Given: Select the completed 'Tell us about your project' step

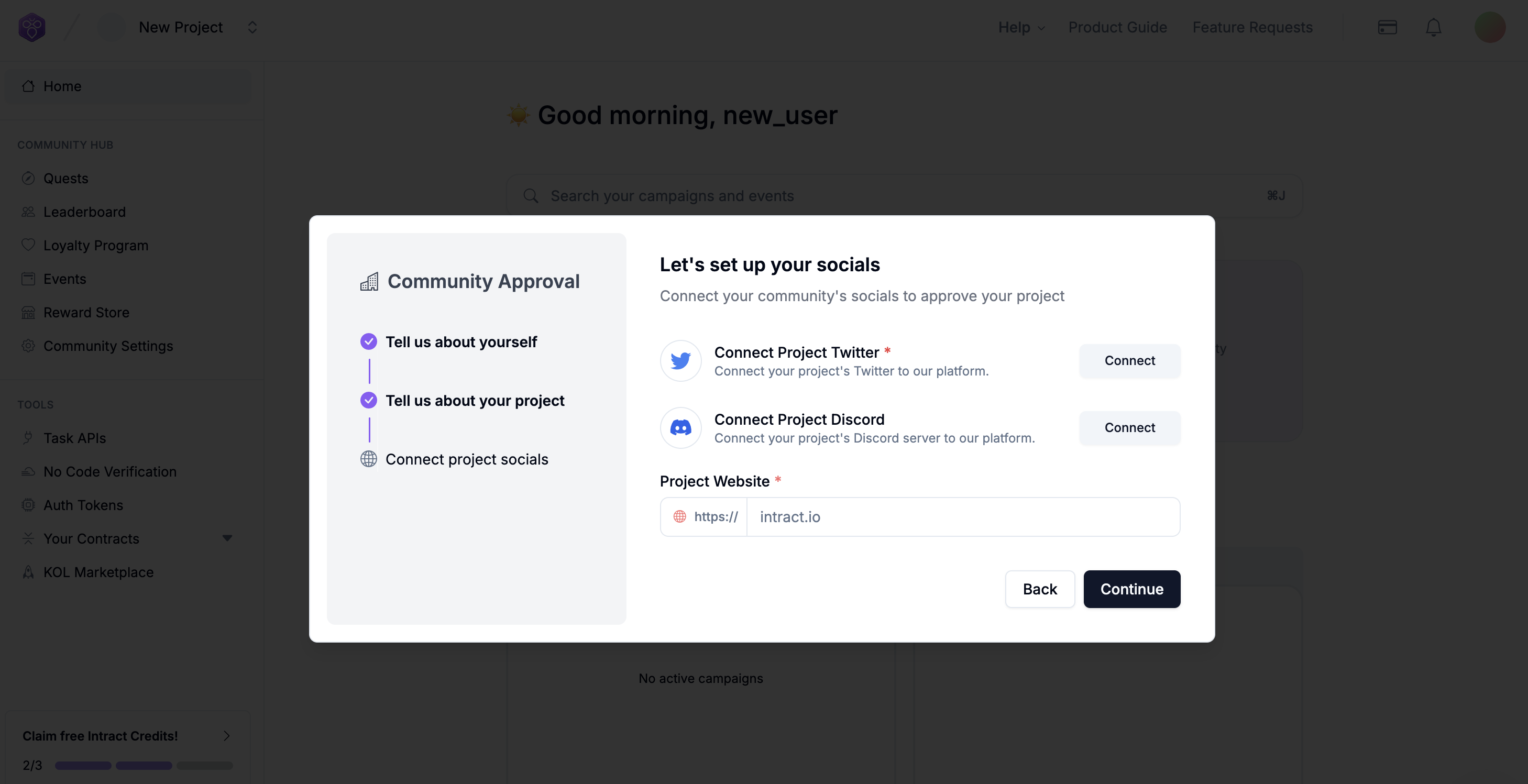Looking at the screenshot, I should click(475, 400).
